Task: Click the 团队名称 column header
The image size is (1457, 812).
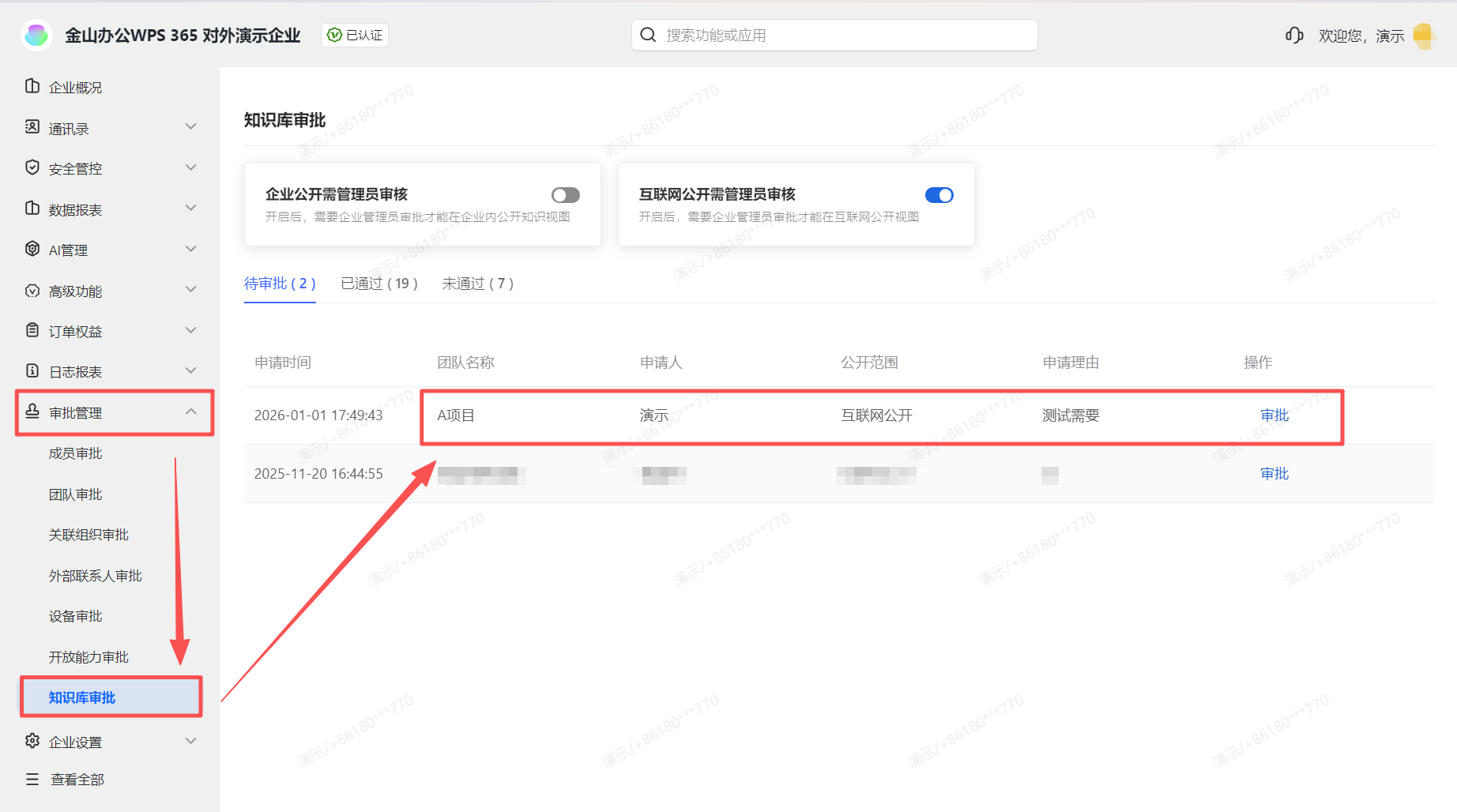Action: (465, 363)
